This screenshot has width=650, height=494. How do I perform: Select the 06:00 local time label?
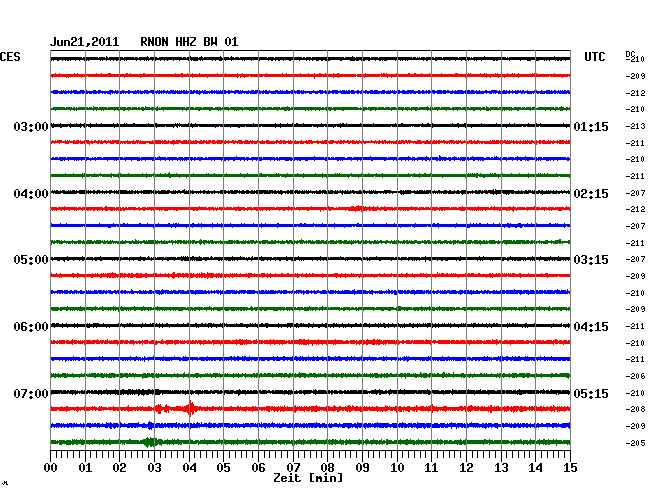31,327
